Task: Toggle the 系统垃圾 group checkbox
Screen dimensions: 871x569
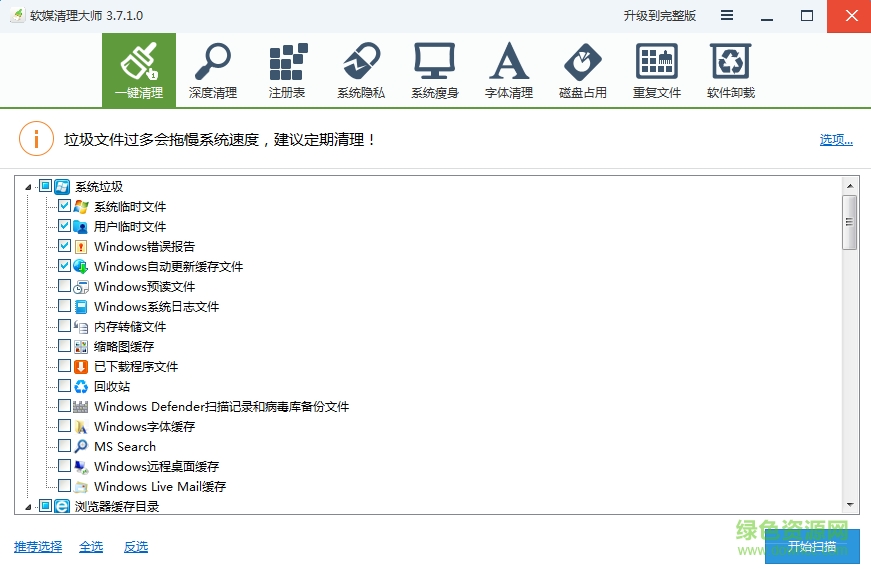Action: coord(46,186)
